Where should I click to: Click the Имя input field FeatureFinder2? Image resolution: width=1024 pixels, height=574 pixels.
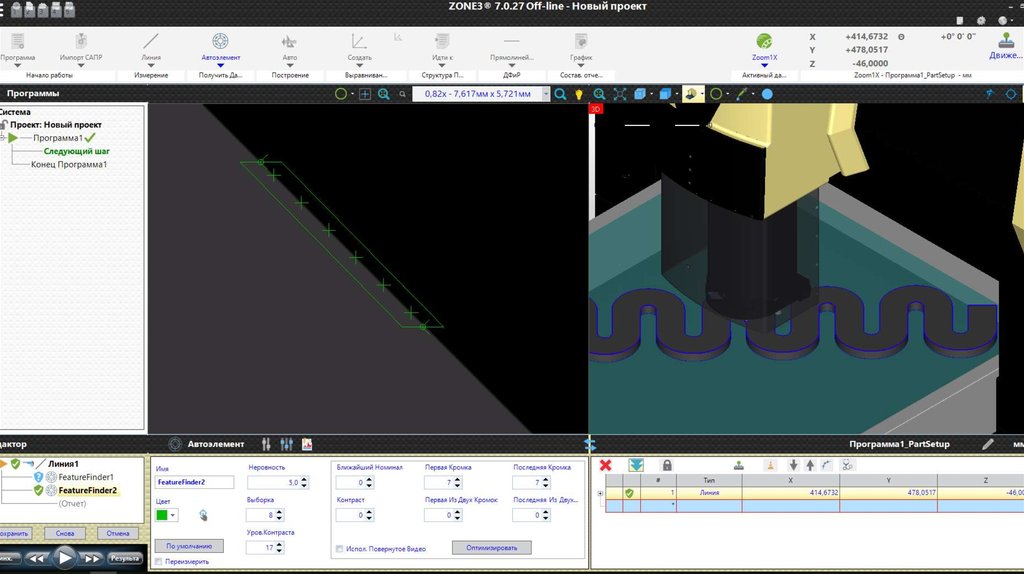tap(194, 482)
